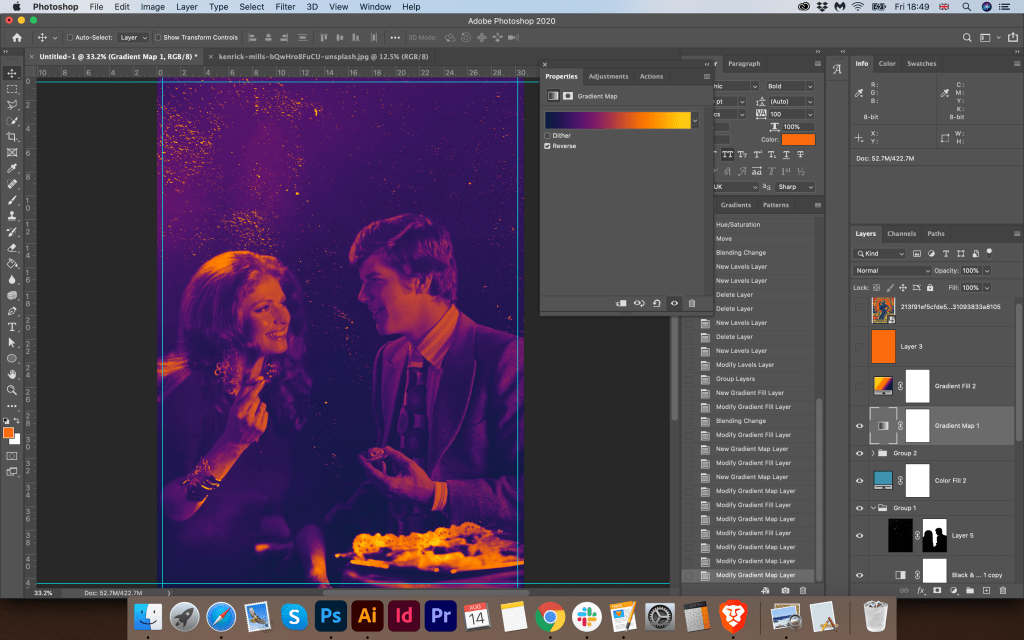1024x640 pixels.
Task: Click reset adjustment icon in Properties panel
Action: (x=657, y=303)
